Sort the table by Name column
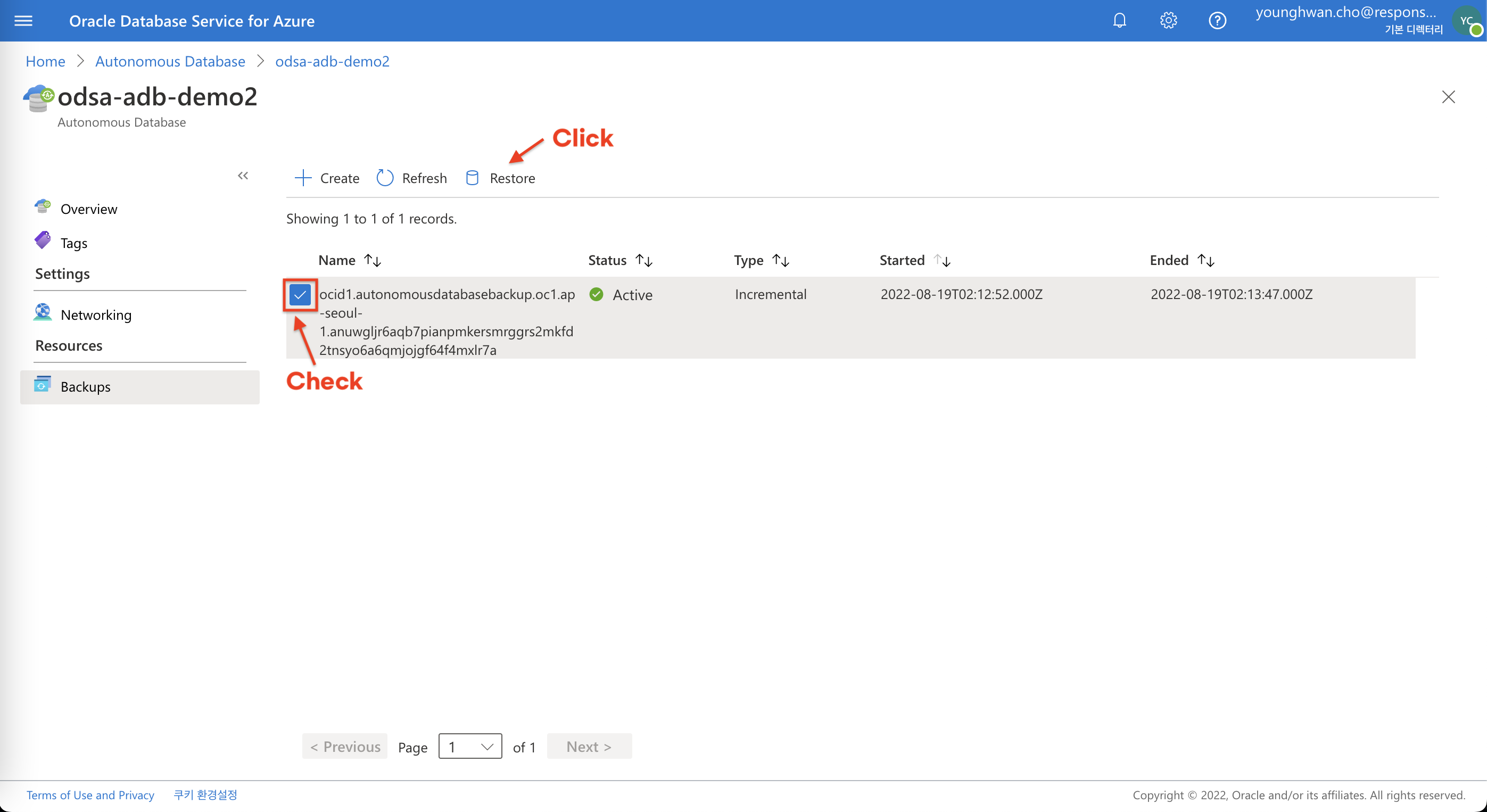The width and height of the screenshot is (1487, 812). click(373, 260)
